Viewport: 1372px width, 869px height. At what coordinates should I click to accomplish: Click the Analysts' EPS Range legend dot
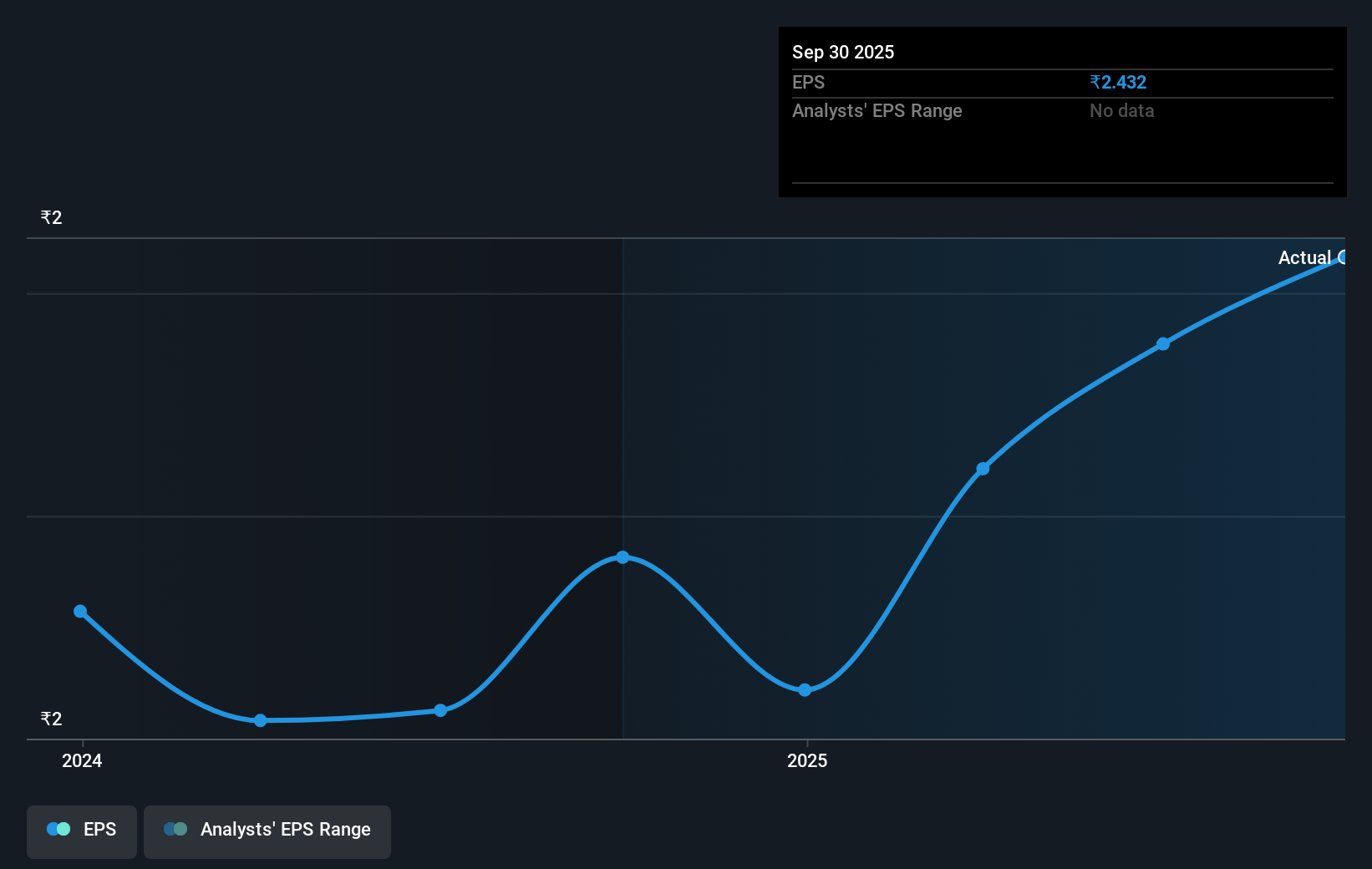click(175, 829)
